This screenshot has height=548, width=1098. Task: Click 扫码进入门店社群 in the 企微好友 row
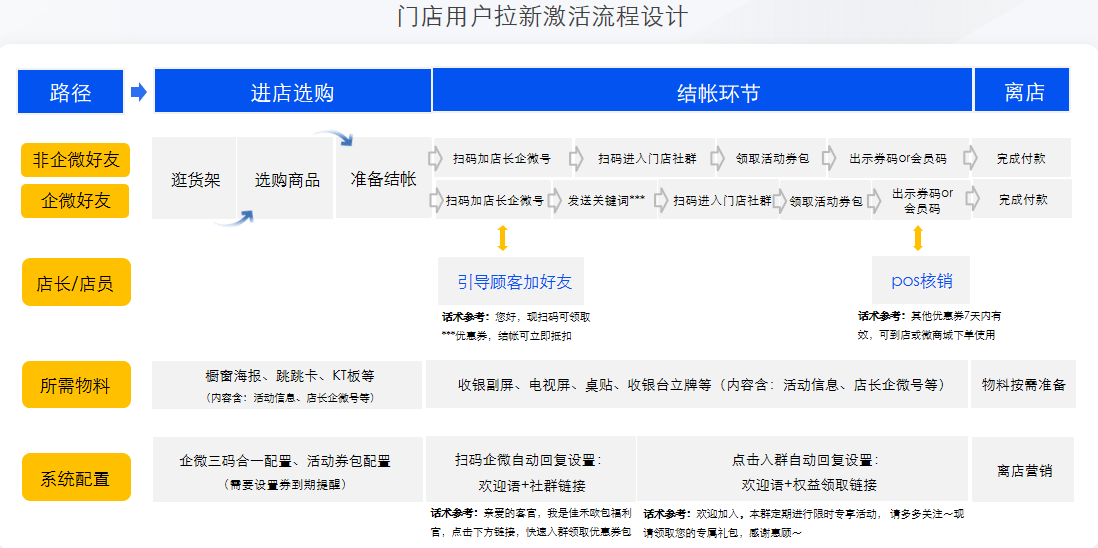pos(722,200)
